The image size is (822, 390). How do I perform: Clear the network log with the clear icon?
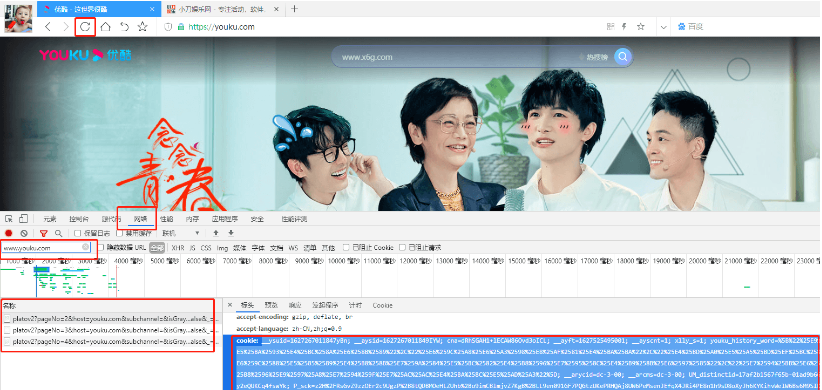(x=24, y=233)
